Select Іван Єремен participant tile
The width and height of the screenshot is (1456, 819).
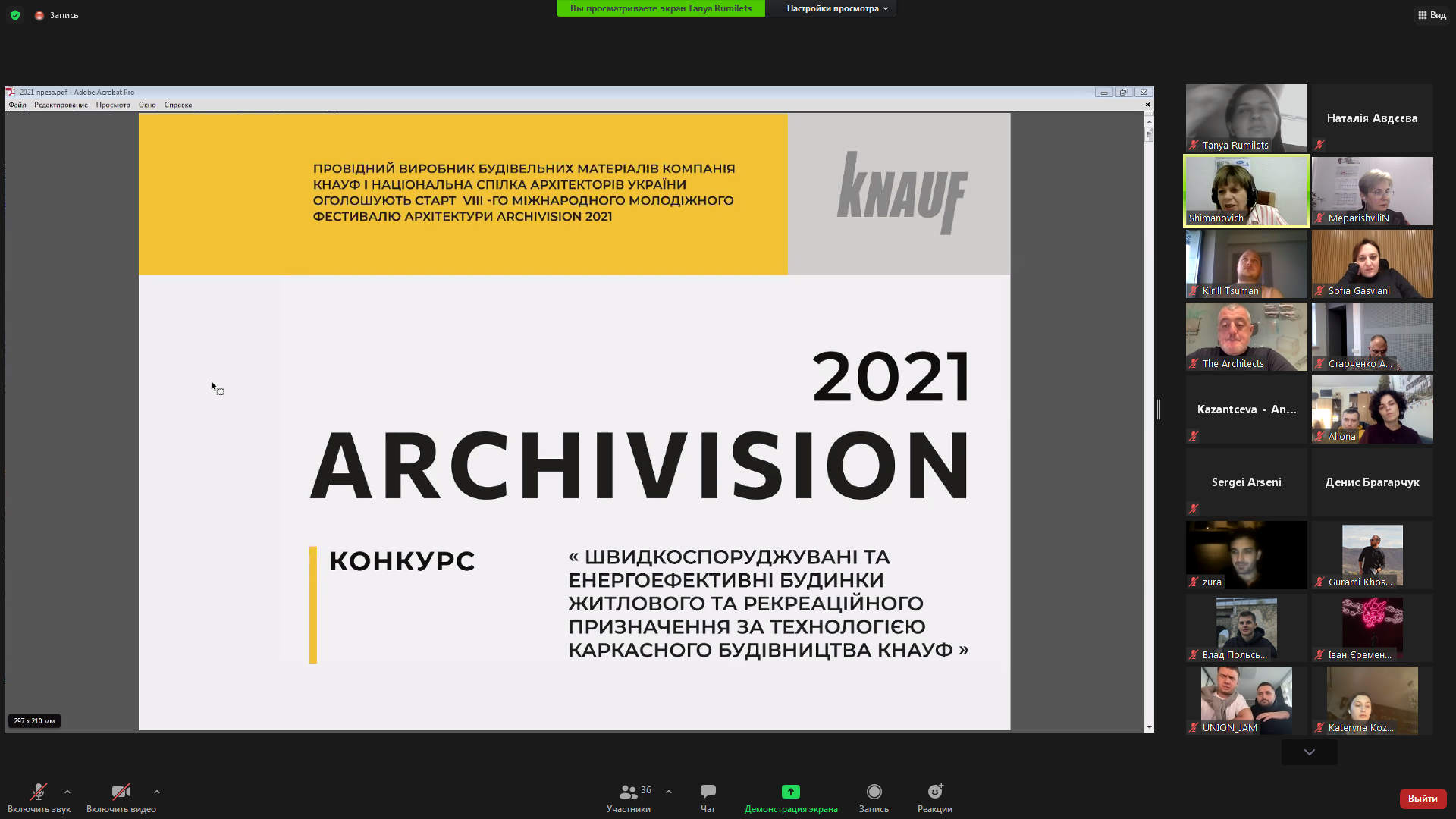pos(1373,628)
